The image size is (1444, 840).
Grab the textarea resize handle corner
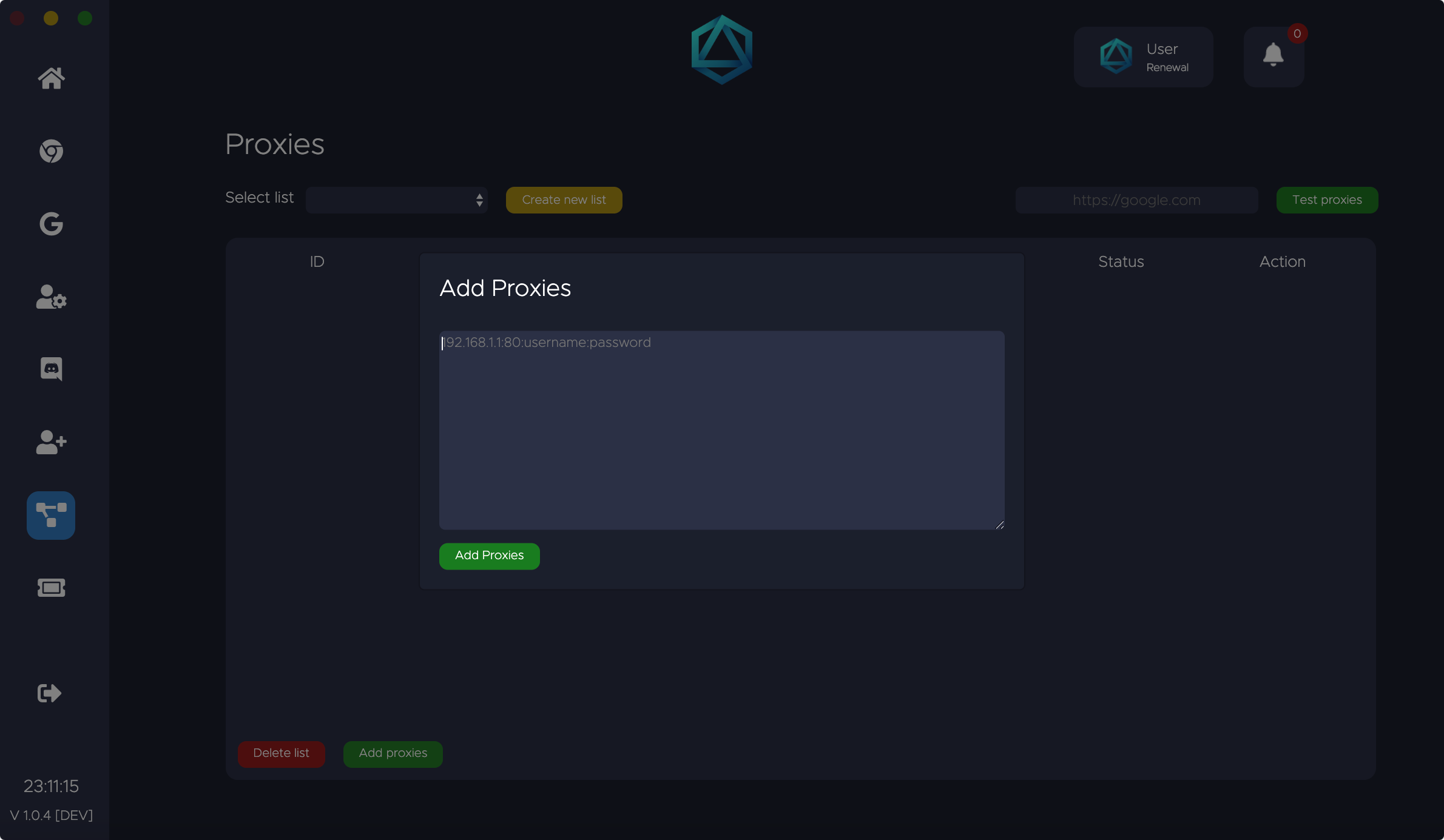(1000, 525)
